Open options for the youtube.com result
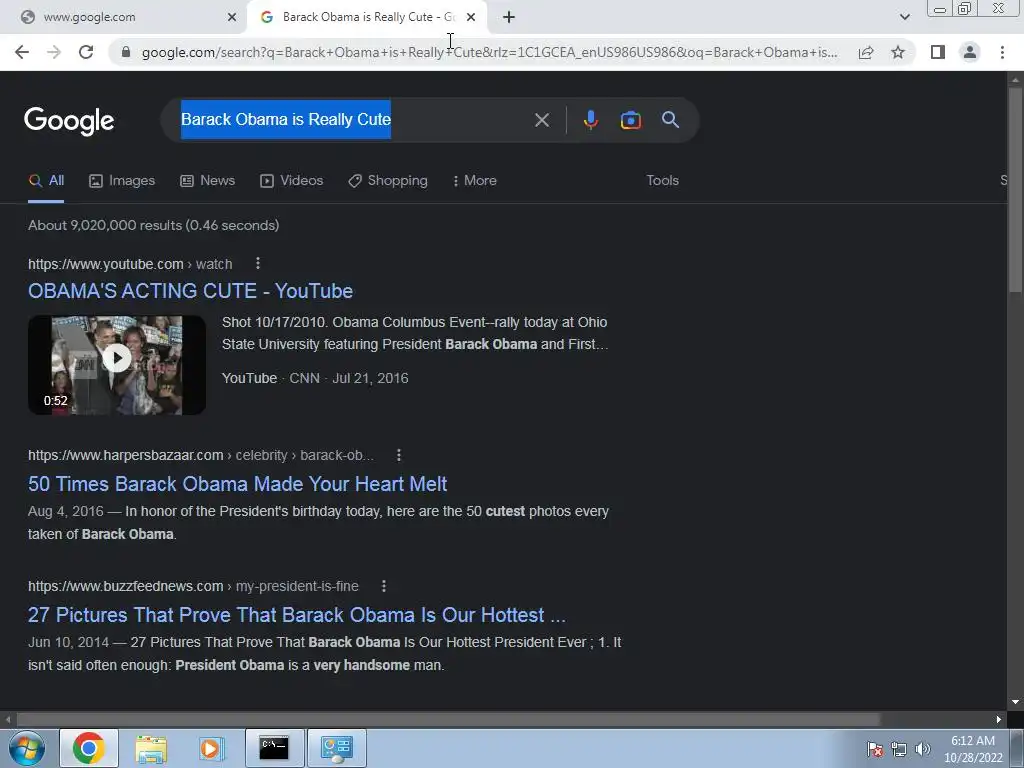Image resolution: width=1024 pixels, height=768 pixels. (258, 263)
